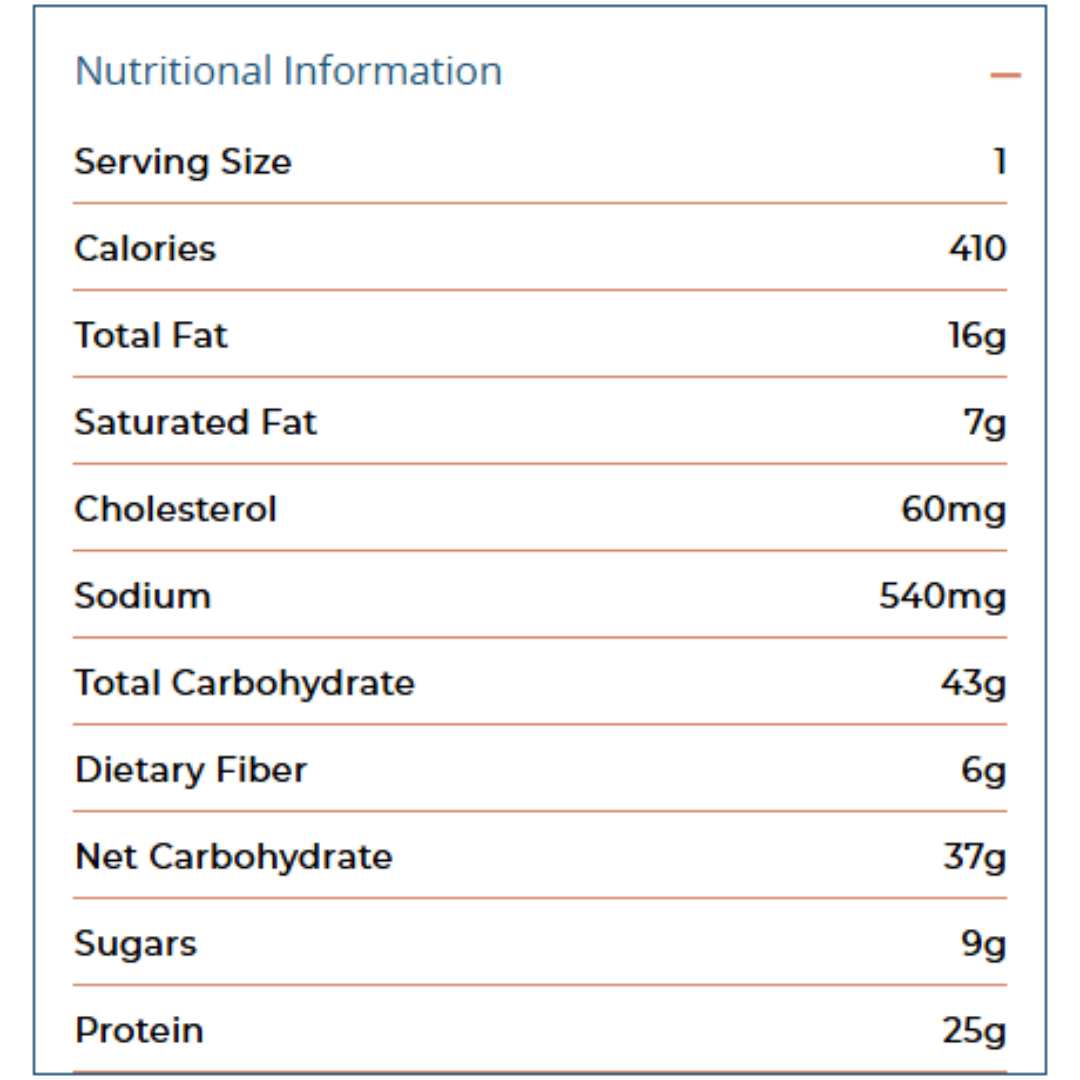Viewport: 1080px width, 1080px height.
Task: Select the Saturated Fat label
Action: [195, 422]
